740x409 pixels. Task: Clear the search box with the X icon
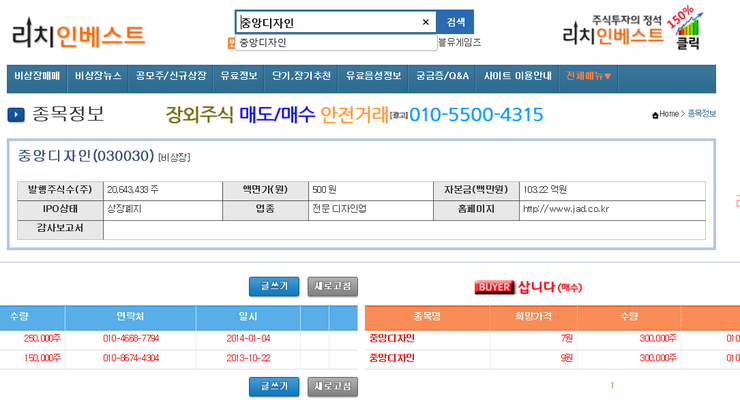tap(426, 22)
